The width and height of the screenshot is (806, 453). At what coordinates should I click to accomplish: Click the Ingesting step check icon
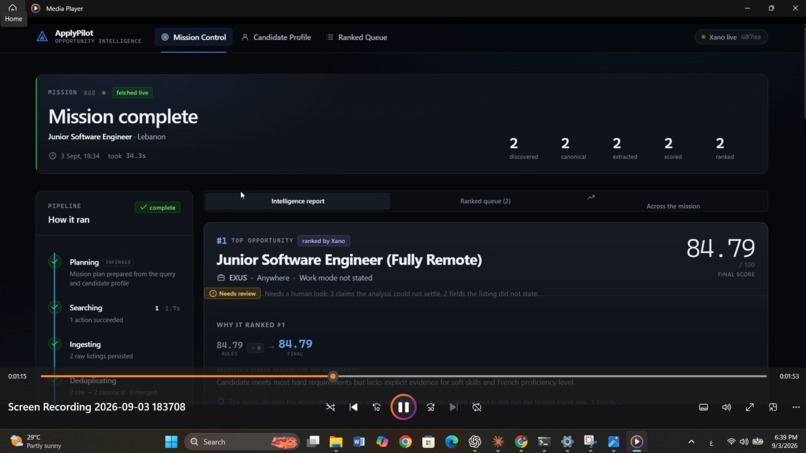[x=55, y=343]
